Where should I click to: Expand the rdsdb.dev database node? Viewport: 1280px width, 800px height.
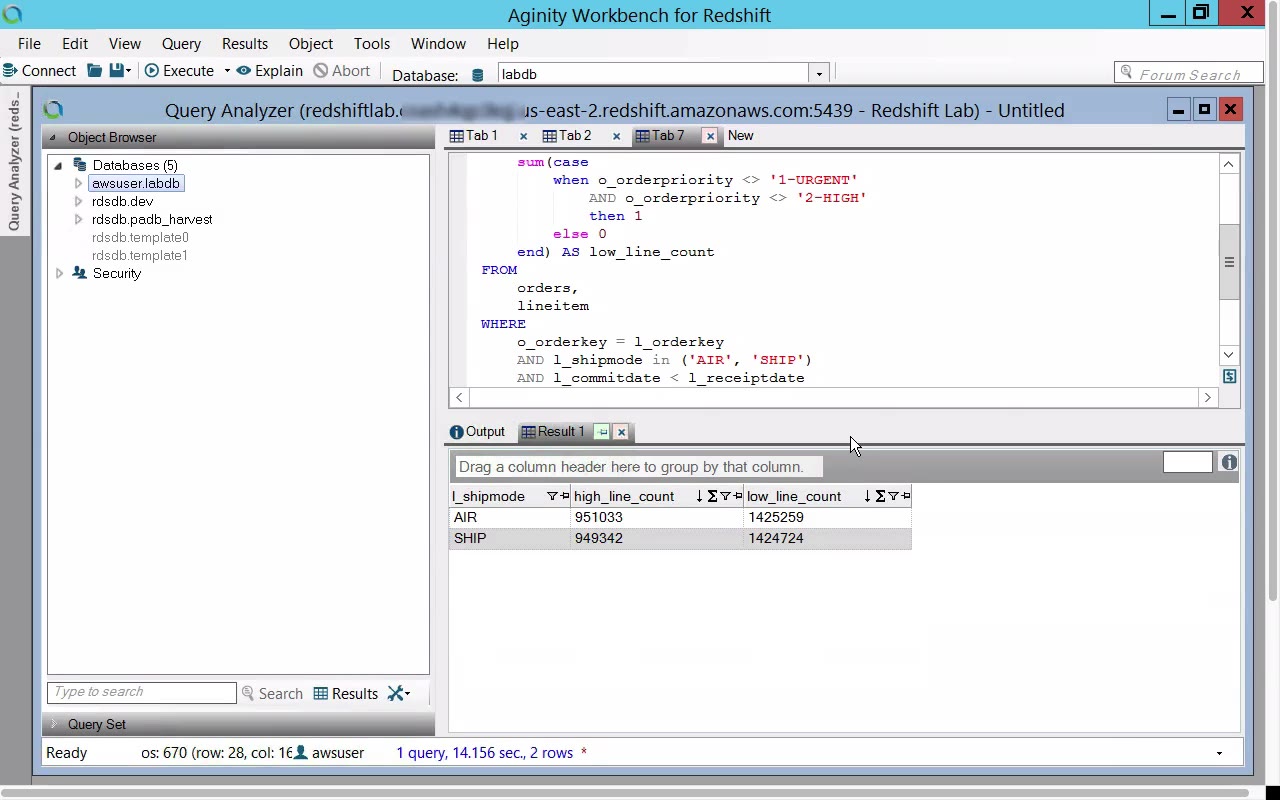[78, 201]
